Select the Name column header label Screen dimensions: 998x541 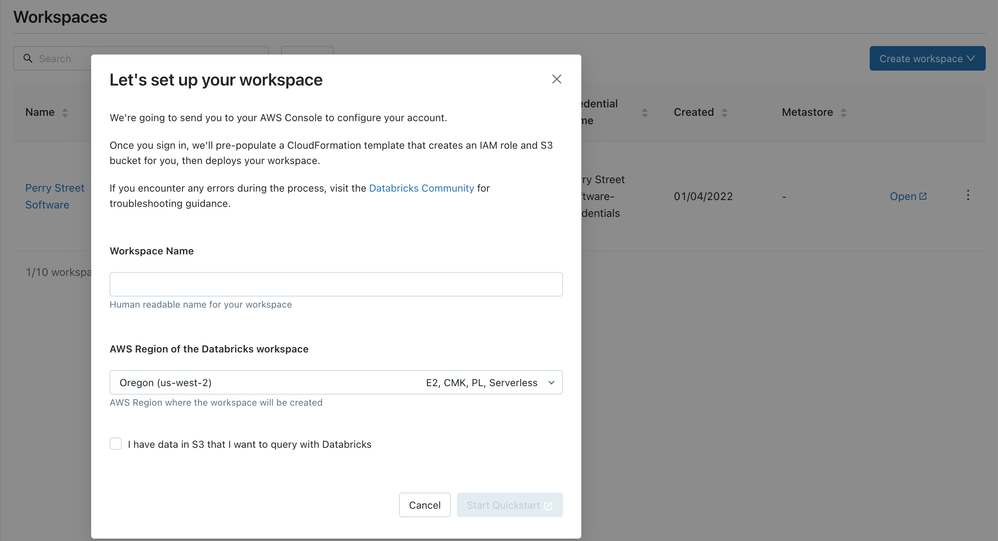(40, 112)
